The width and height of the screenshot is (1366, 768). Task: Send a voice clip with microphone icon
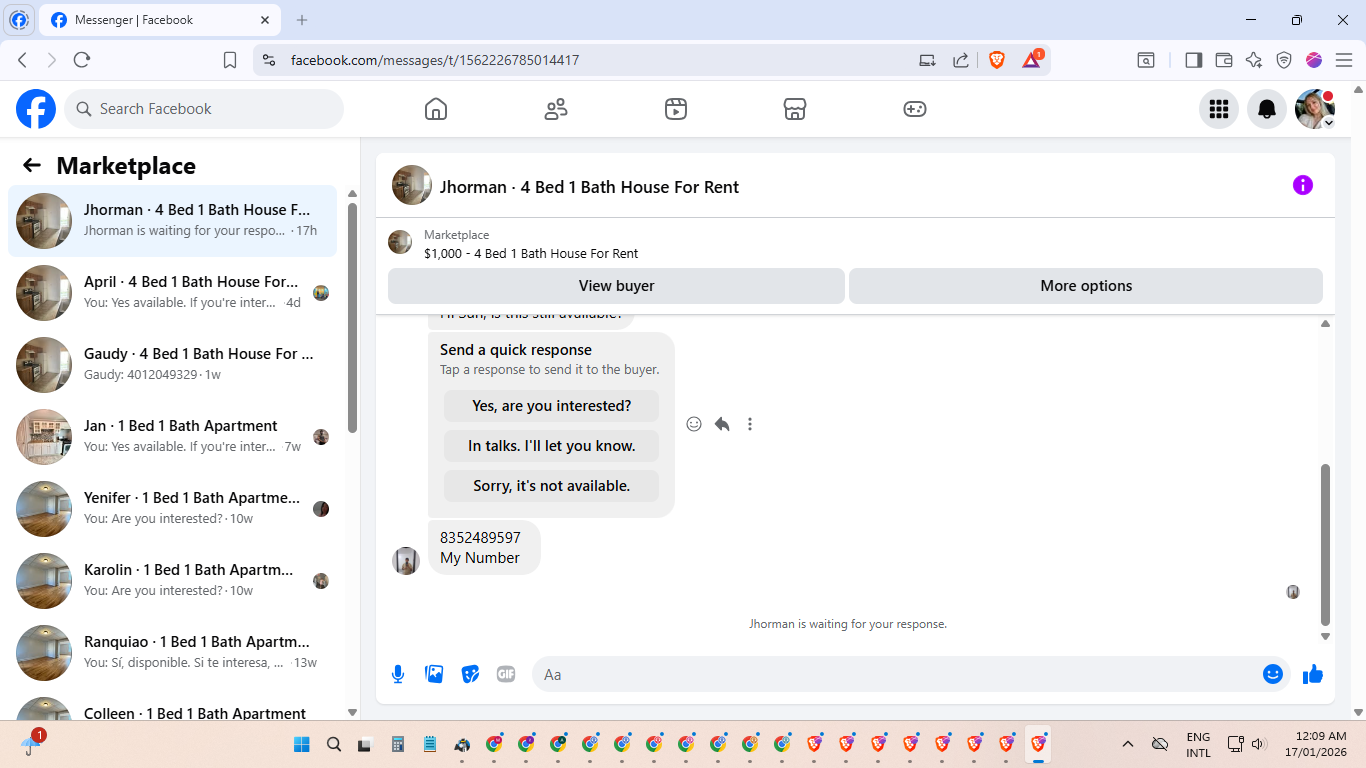pyautogui.click(x=398, y=674)
